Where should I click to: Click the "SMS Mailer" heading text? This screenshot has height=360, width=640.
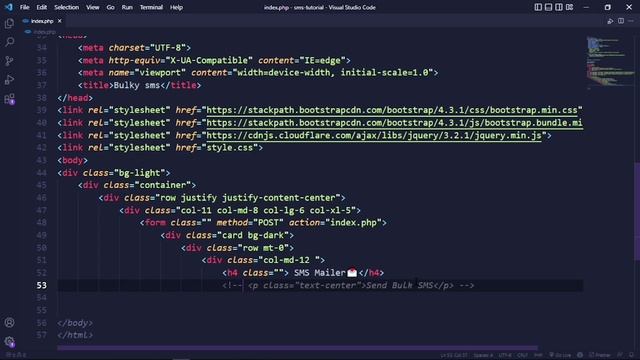click(320, 273)
